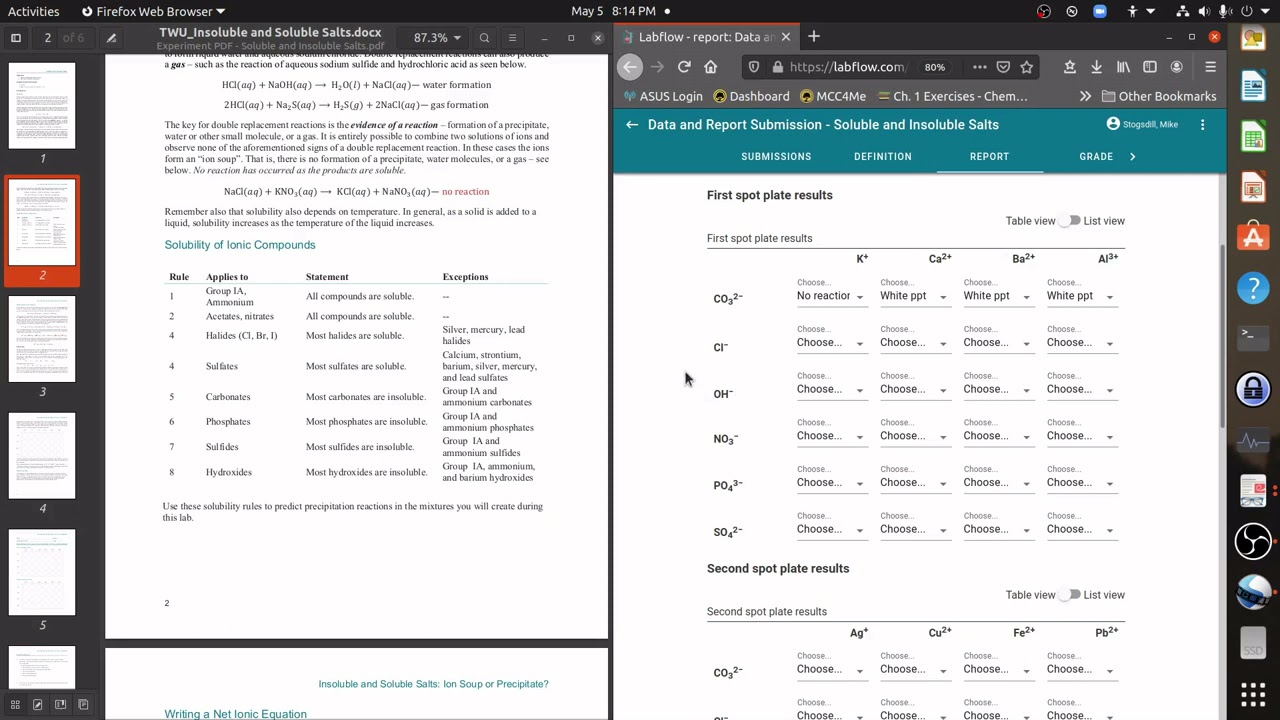Bookmark this page with star icon
Viewport: 1280px width, 720px height.
coord(1027,67)
